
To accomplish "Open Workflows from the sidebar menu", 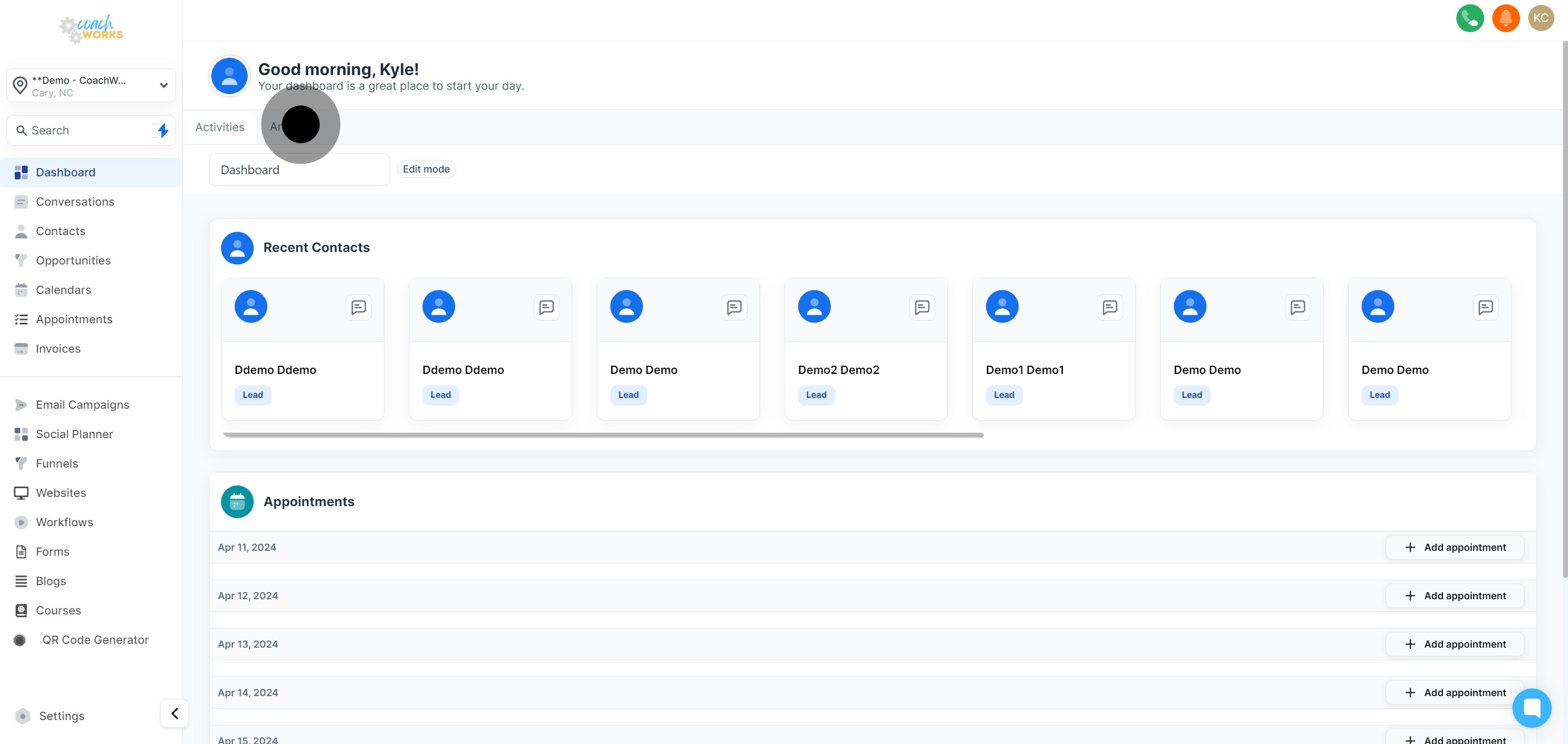I will click(65, 522).
